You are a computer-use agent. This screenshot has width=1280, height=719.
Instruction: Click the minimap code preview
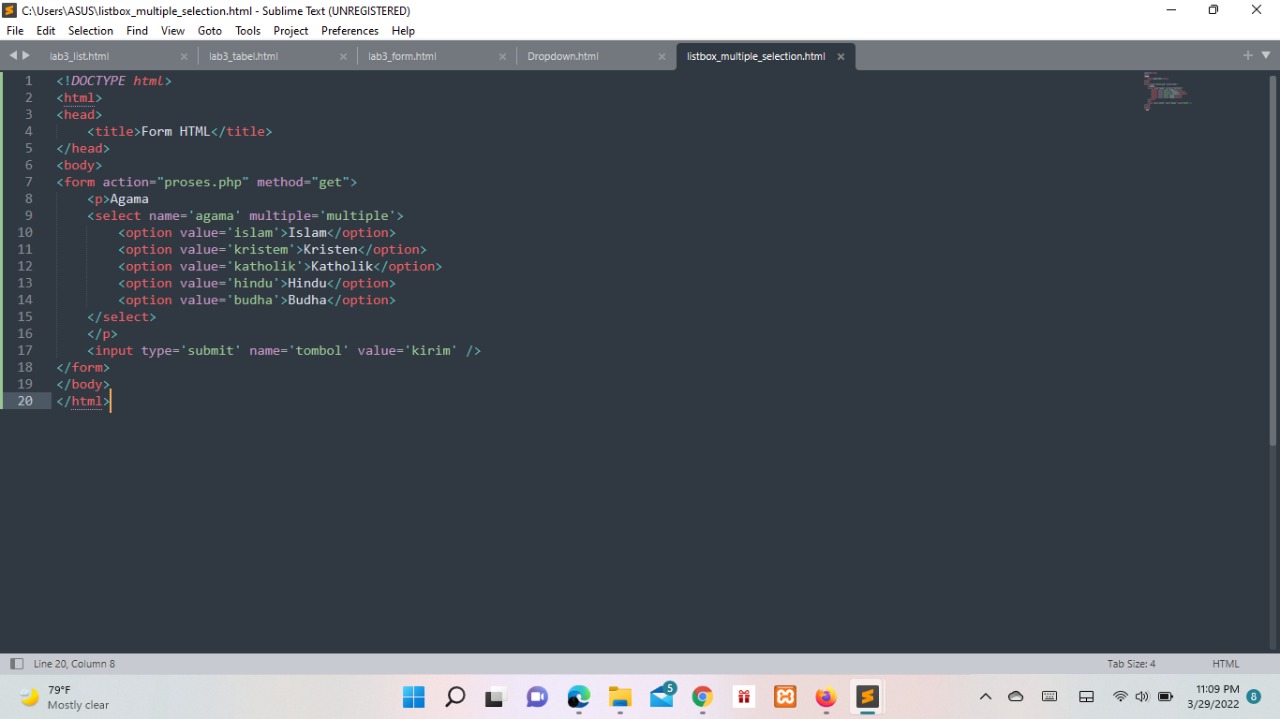click(x=1167, y=90)
